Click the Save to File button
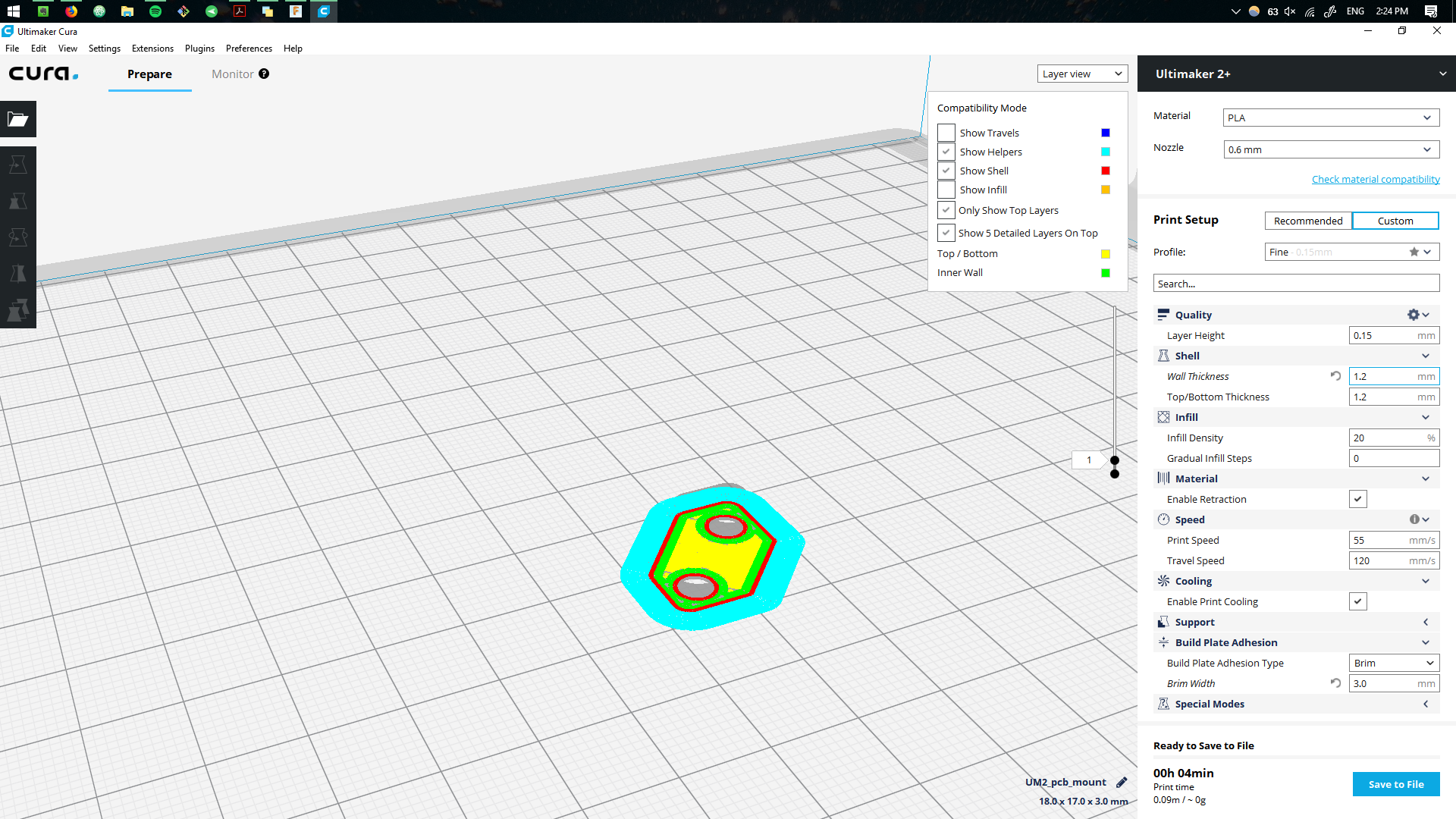 1395,784
